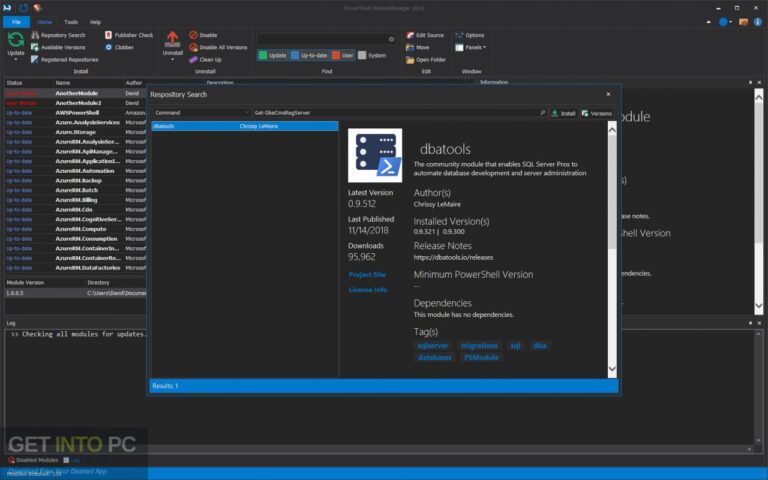Click Clean Up in the ribbon
The height and width of the screenshot is (480, 768).
(205, 60)
